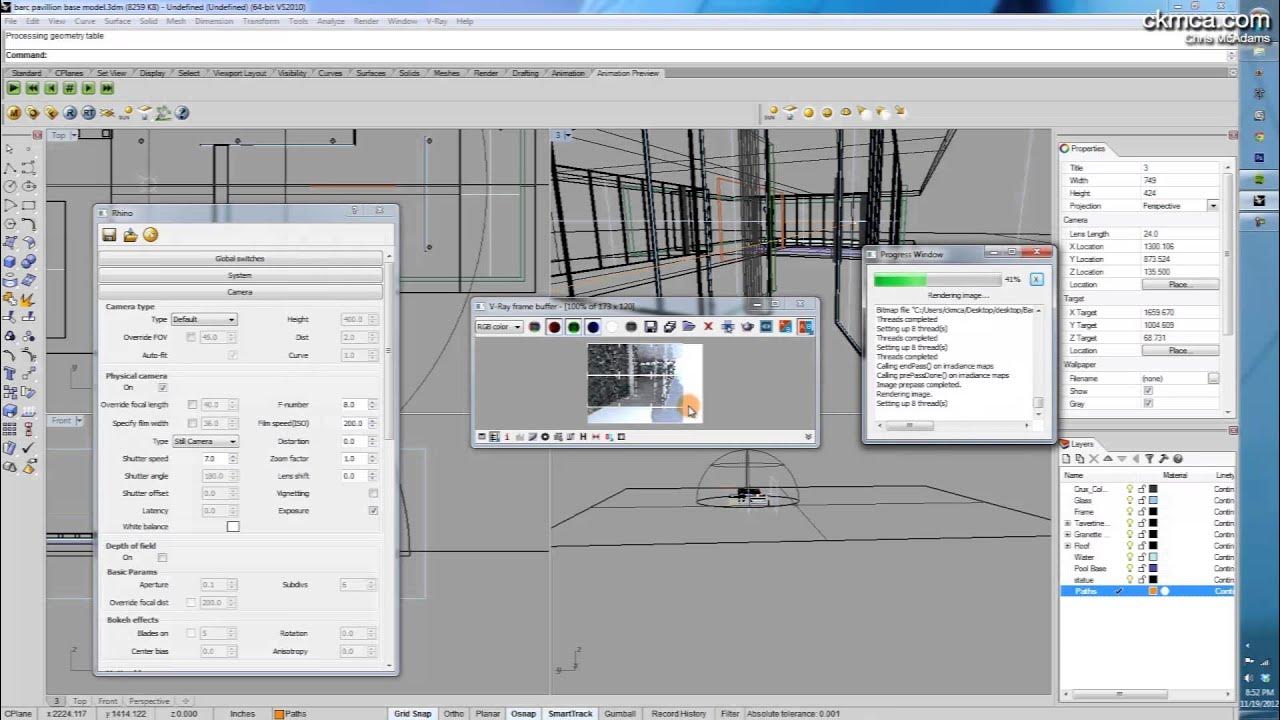1280x720 pixels.
Task: Open V-Ray material editor M icon
Action: (15, 113)
